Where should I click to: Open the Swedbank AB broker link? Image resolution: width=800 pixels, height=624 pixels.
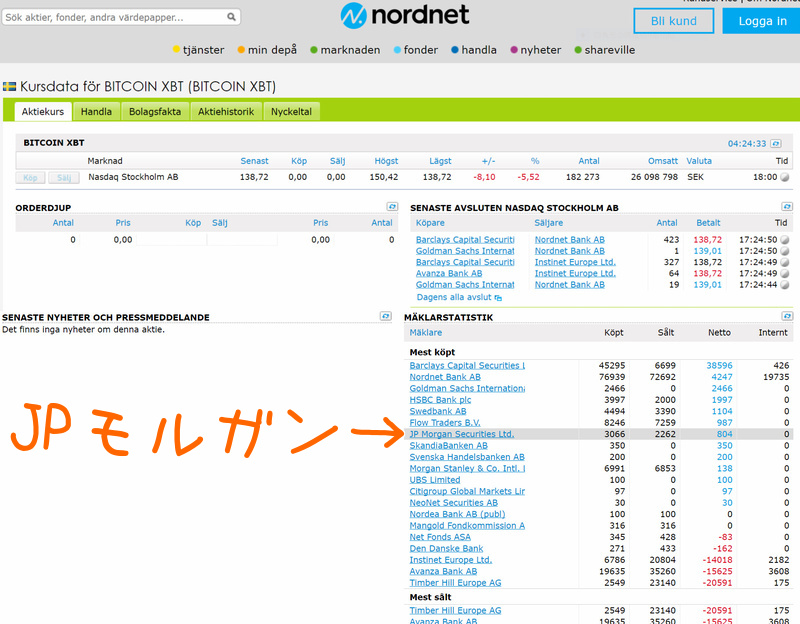point(438,411)
